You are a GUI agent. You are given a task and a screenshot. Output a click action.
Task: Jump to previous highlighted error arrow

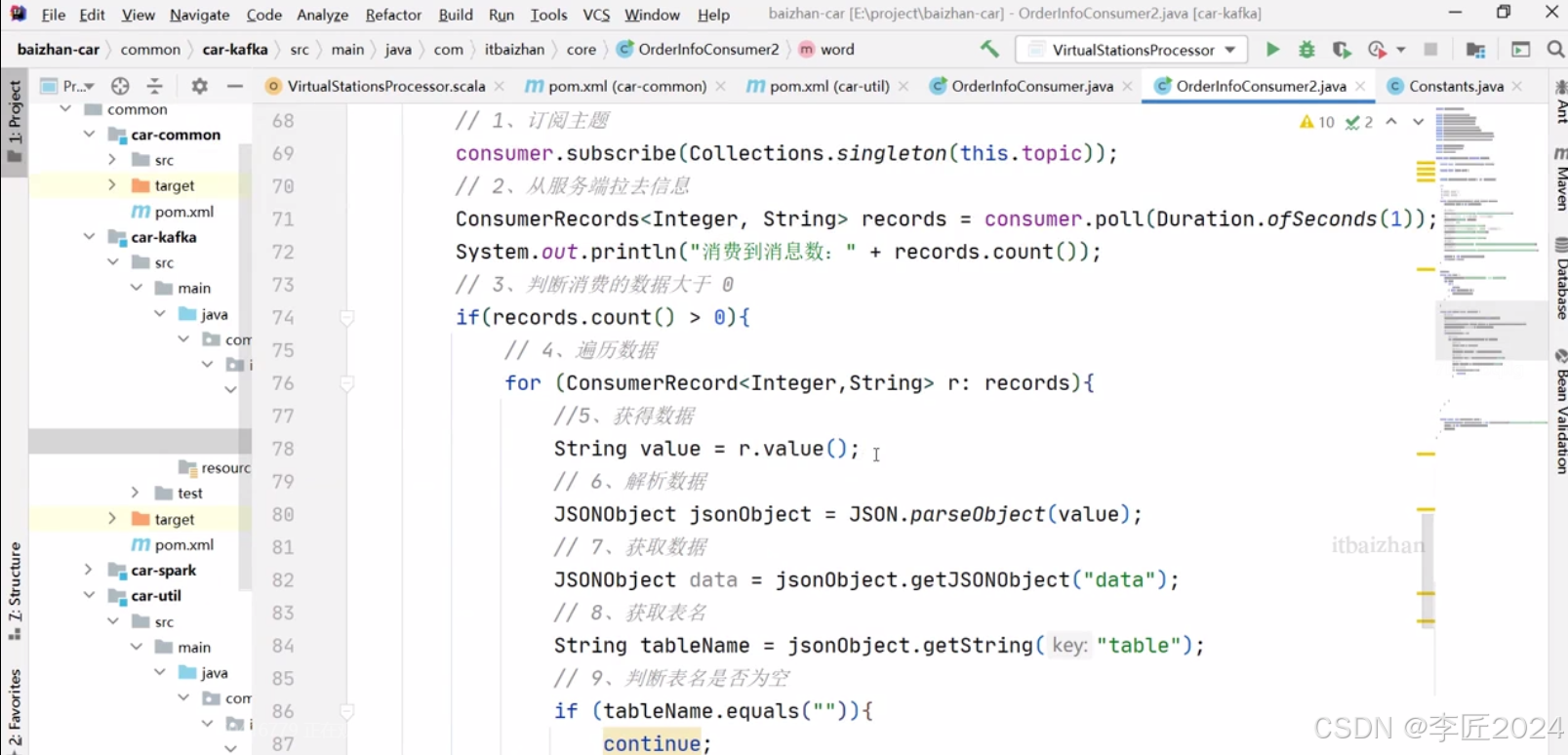coord(1391,122)
